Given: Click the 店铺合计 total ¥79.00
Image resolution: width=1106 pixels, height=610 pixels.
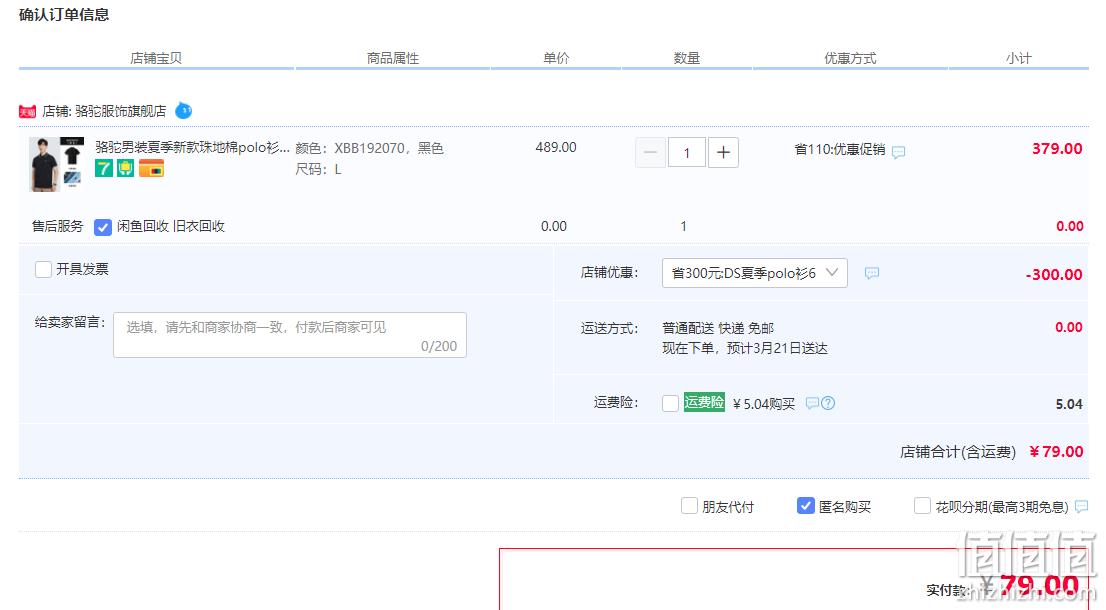Looking at the screenshot, I should click(x=1056, y=451).
